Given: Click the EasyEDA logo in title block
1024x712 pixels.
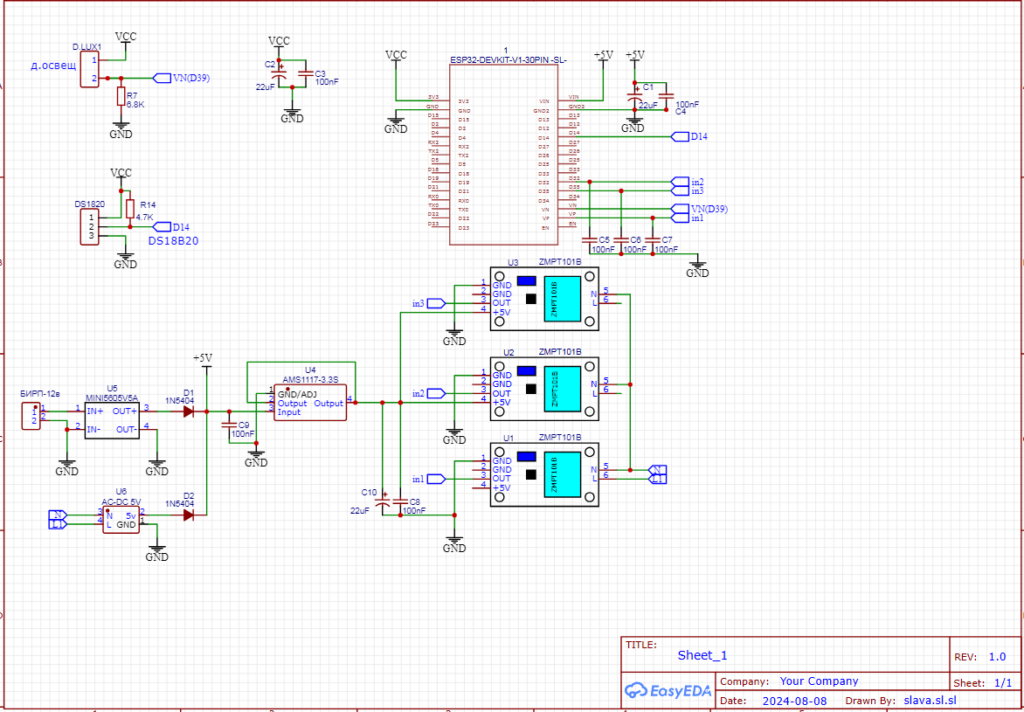Looking at the screenshot, I should click(x=667, y=690).
